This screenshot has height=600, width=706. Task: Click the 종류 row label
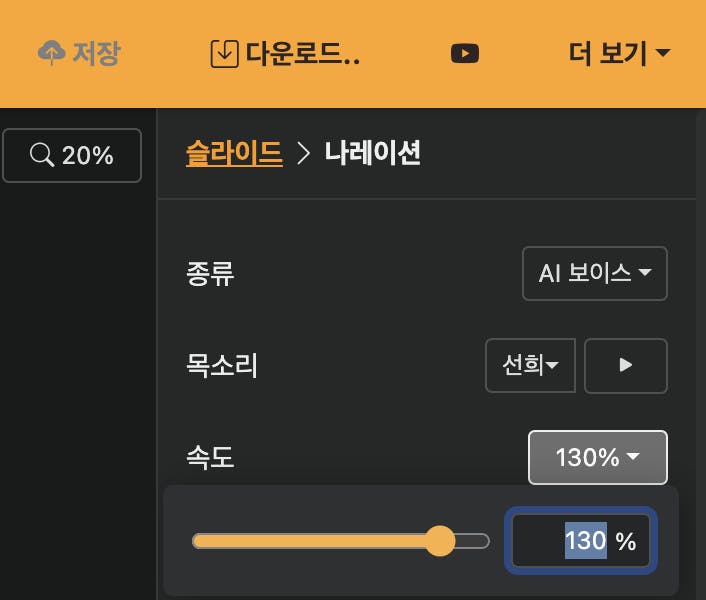(x=210, y=273)
